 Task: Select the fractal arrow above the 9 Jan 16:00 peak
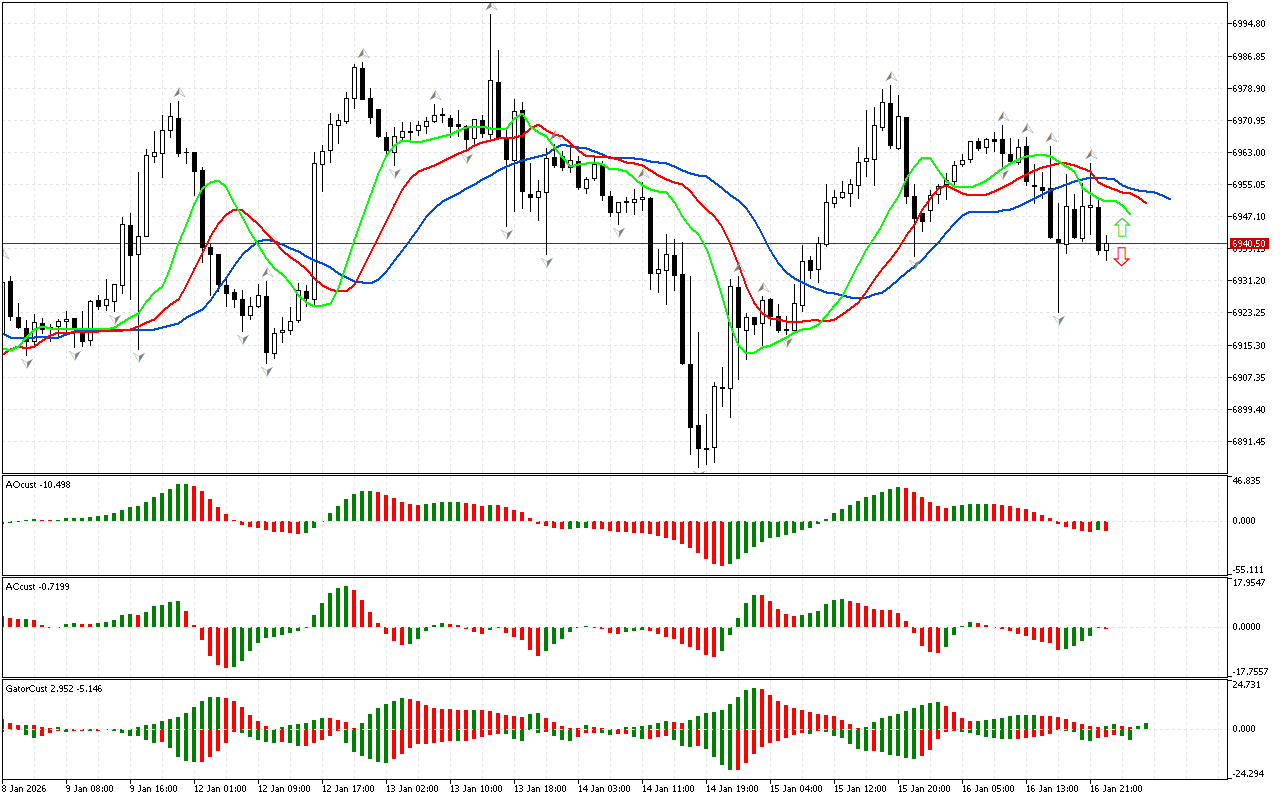(178, 92)
